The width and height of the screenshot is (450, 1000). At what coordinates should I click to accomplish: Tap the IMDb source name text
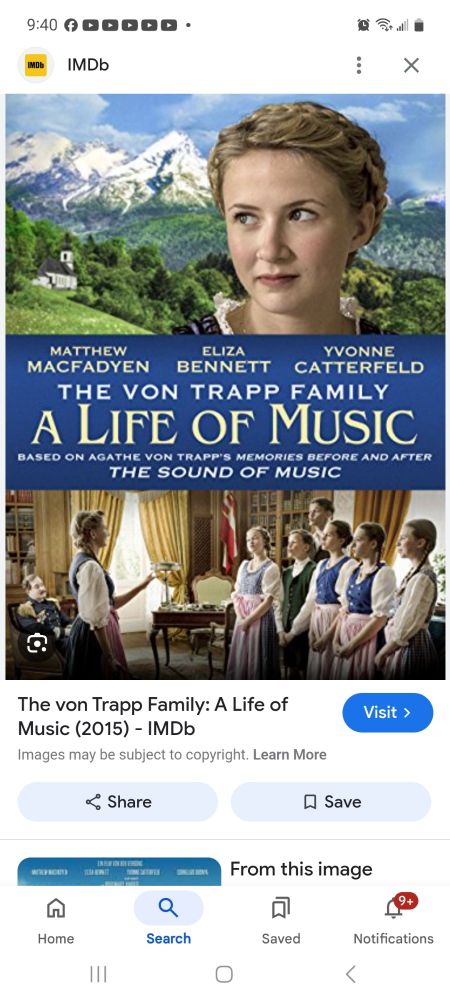[x=88, y=65]
